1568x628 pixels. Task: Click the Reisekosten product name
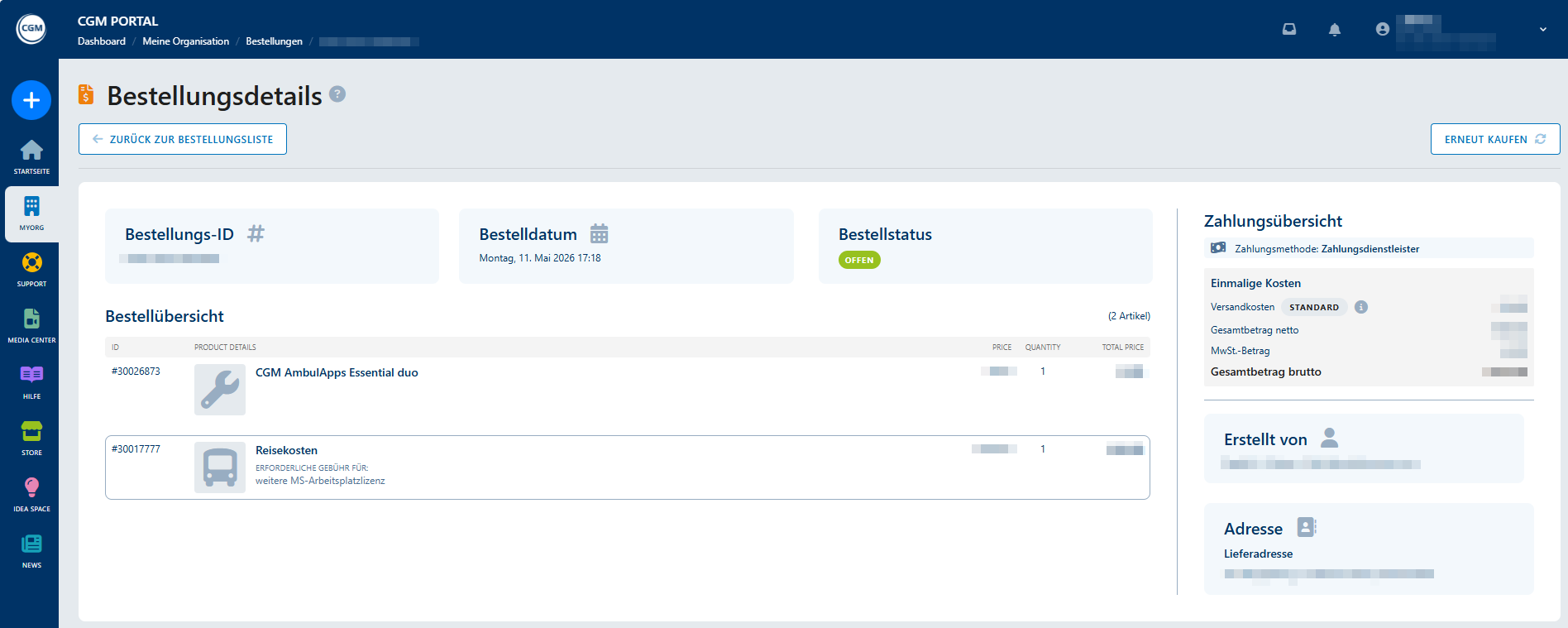(x=286, y=450)
